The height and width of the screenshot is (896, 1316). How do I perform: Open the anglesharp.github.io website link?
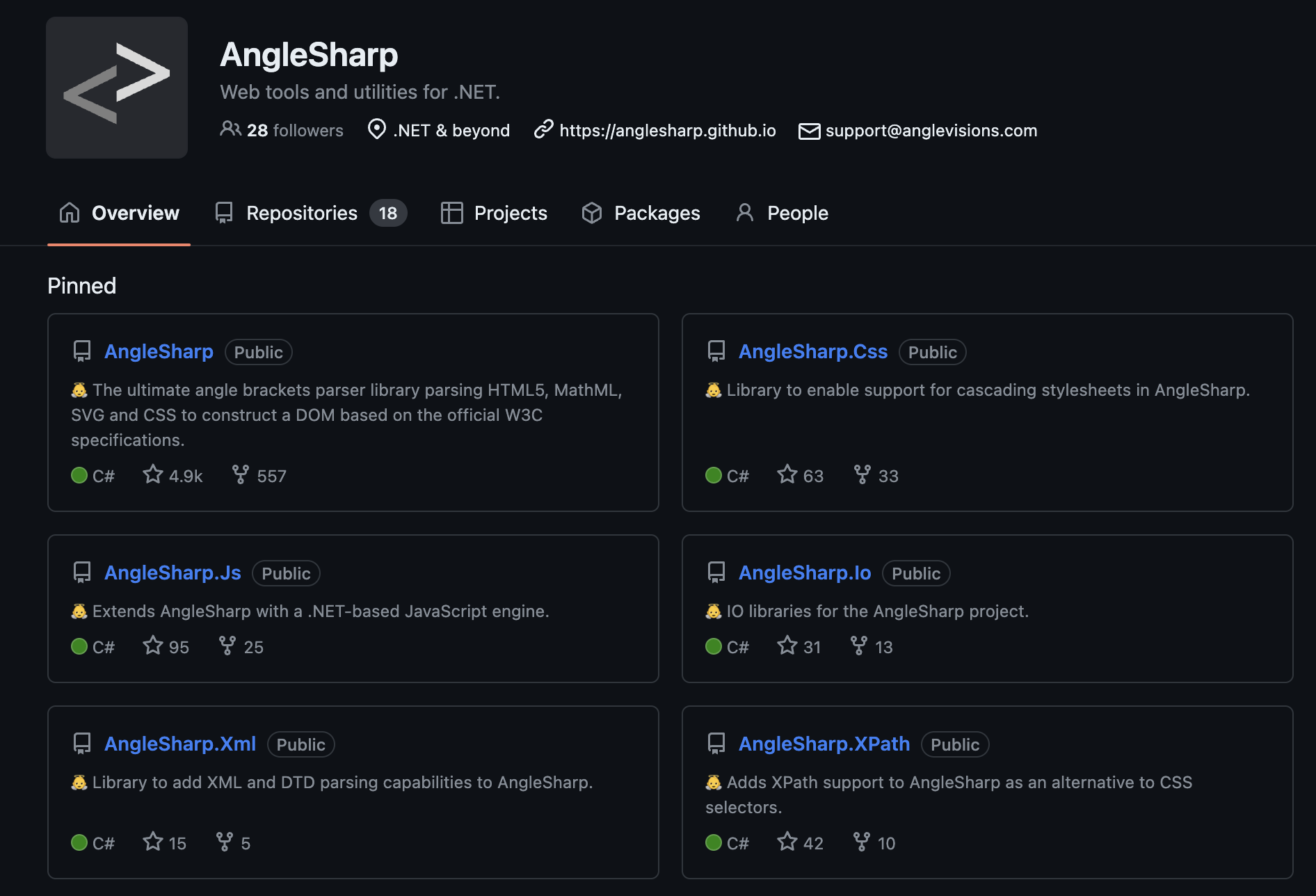(668, 130)
